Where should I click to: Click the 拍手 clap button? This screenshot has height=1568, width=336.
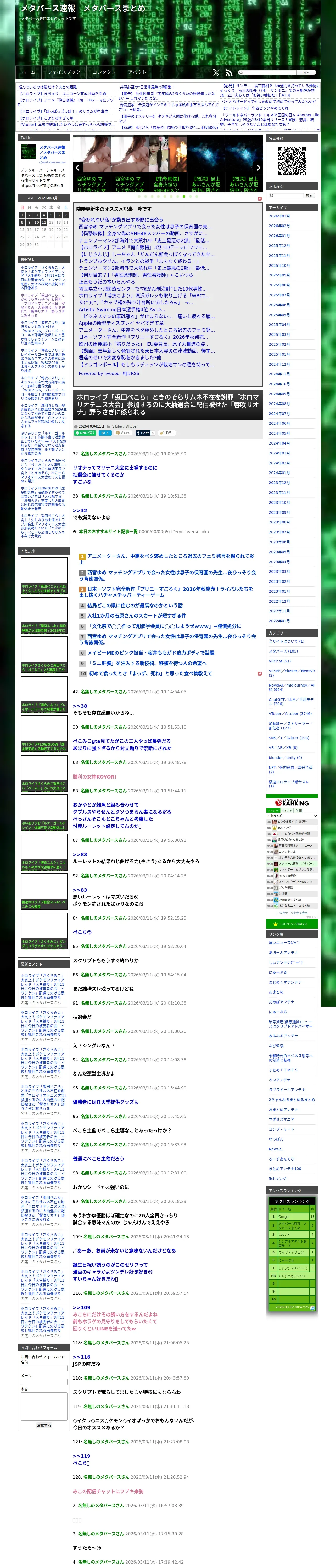[x=167, y=433]
